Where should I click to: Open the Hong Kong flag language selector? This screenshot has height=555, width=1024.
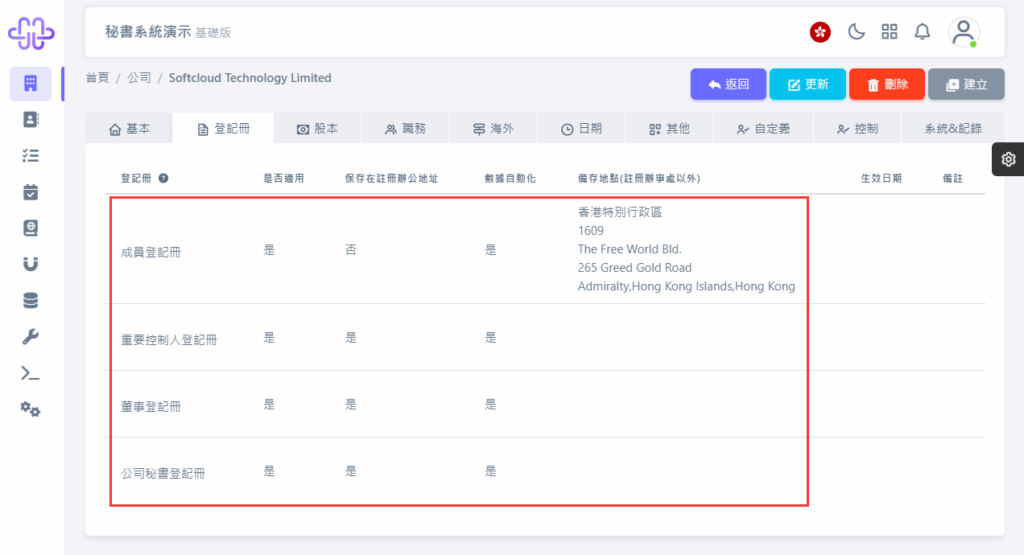click(x=820, y=32)
